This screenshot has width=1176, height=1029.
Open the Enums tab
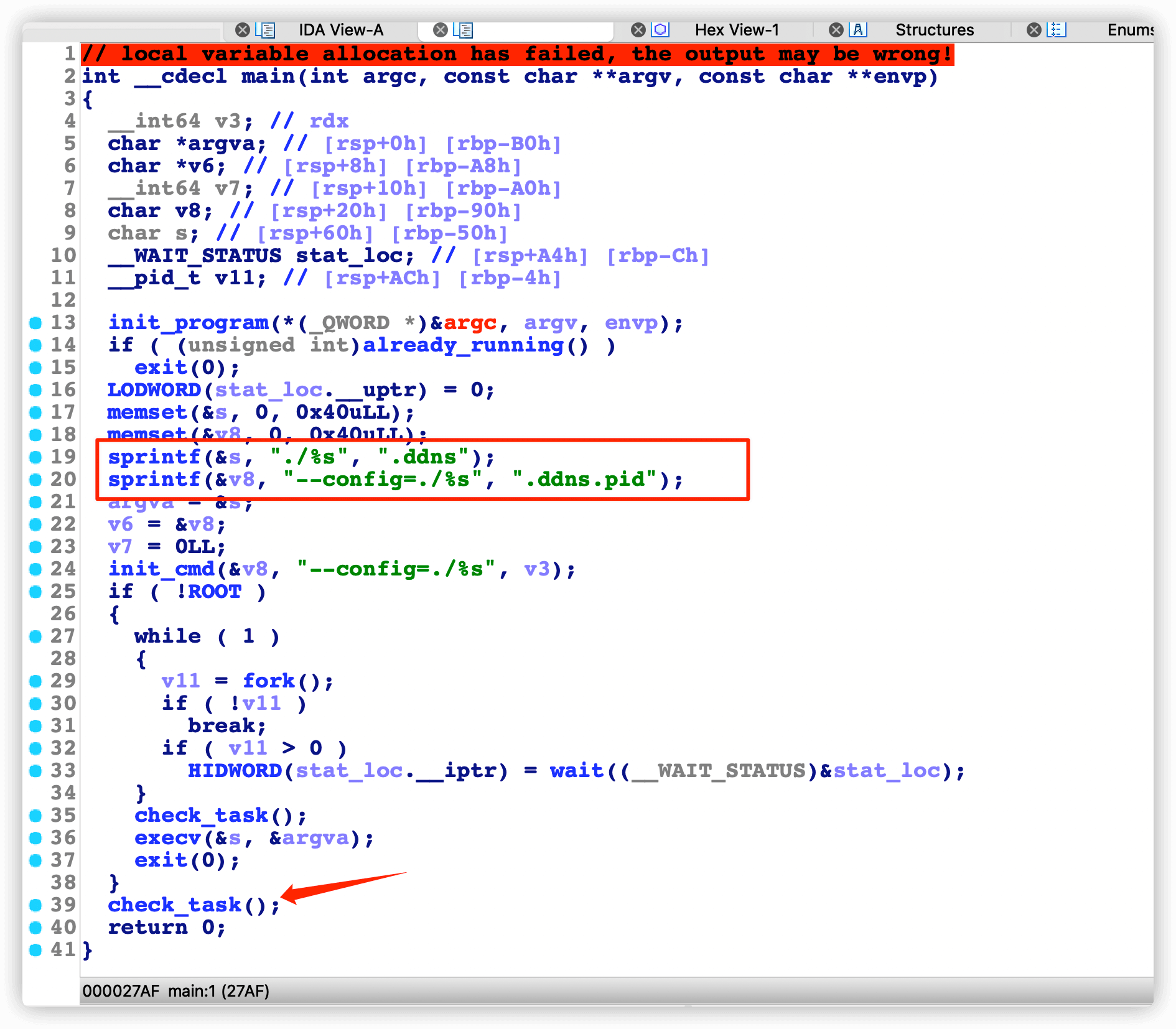pyautogui.click(x=1130, y=30)
